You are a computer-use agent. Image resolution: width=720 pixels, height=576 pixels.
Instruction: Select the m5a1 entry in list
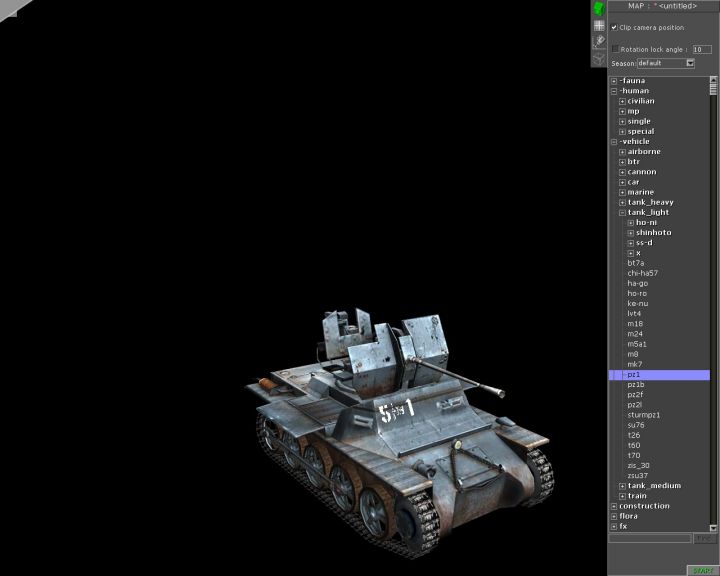(x=637, y=344)
